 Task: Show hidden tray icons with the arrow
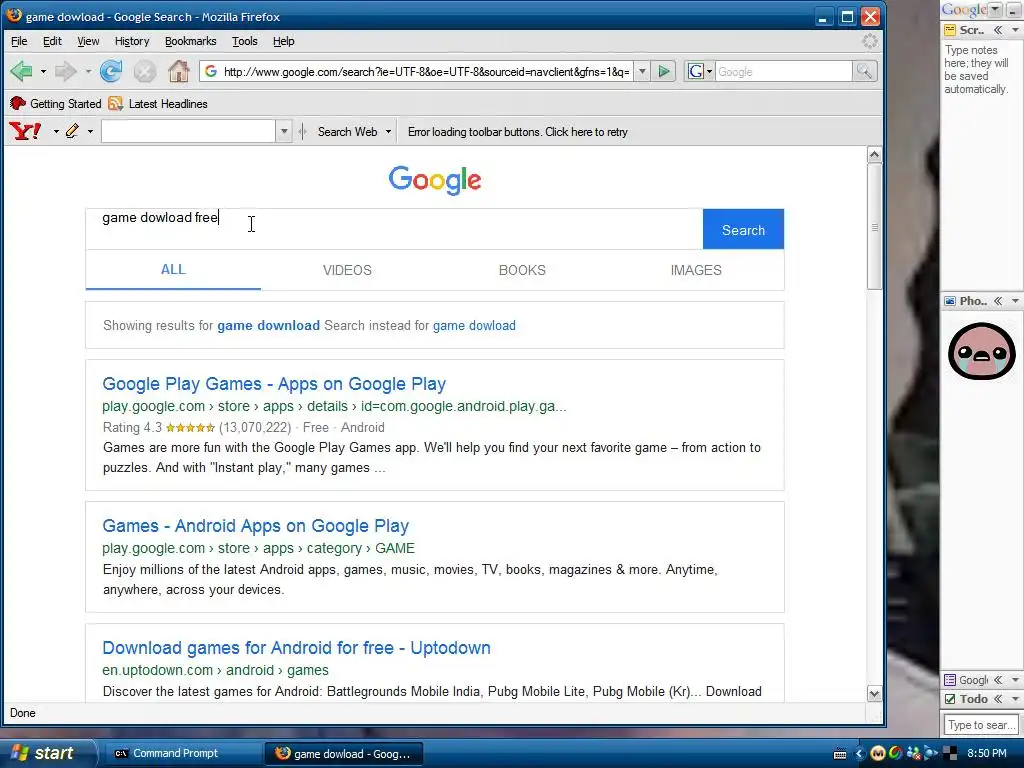click(859, 754)
